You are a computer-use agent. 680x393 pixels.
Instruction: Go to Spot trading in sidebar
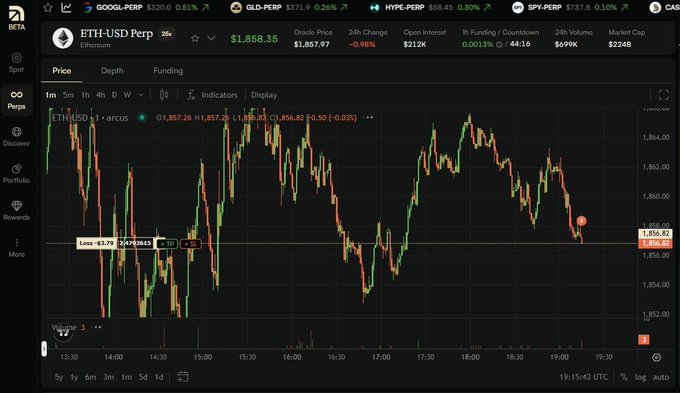(16, 63)
